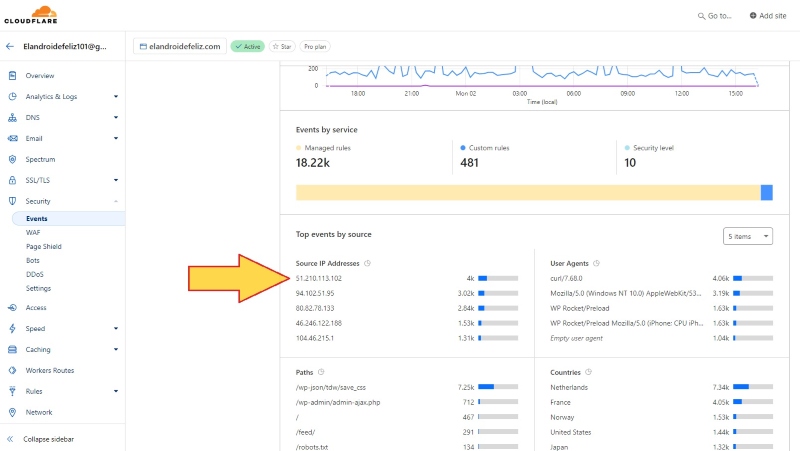800x451 pixels.
Task: Click the info icon beside User Agents
Action: coord(596,263)
